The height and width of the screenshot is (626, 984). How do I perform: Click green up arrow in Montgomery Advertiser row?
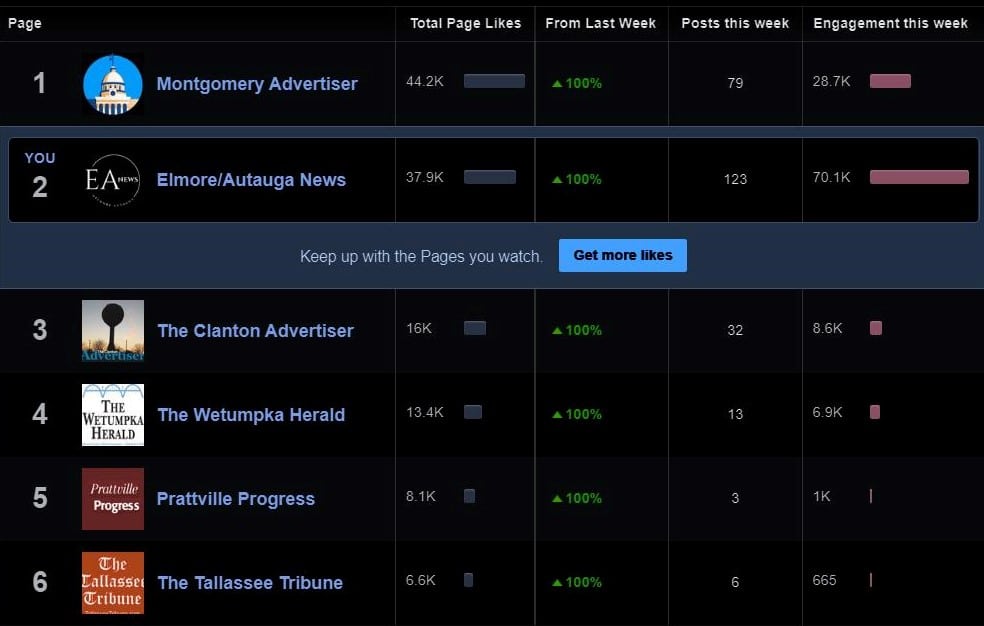[557, 84]
